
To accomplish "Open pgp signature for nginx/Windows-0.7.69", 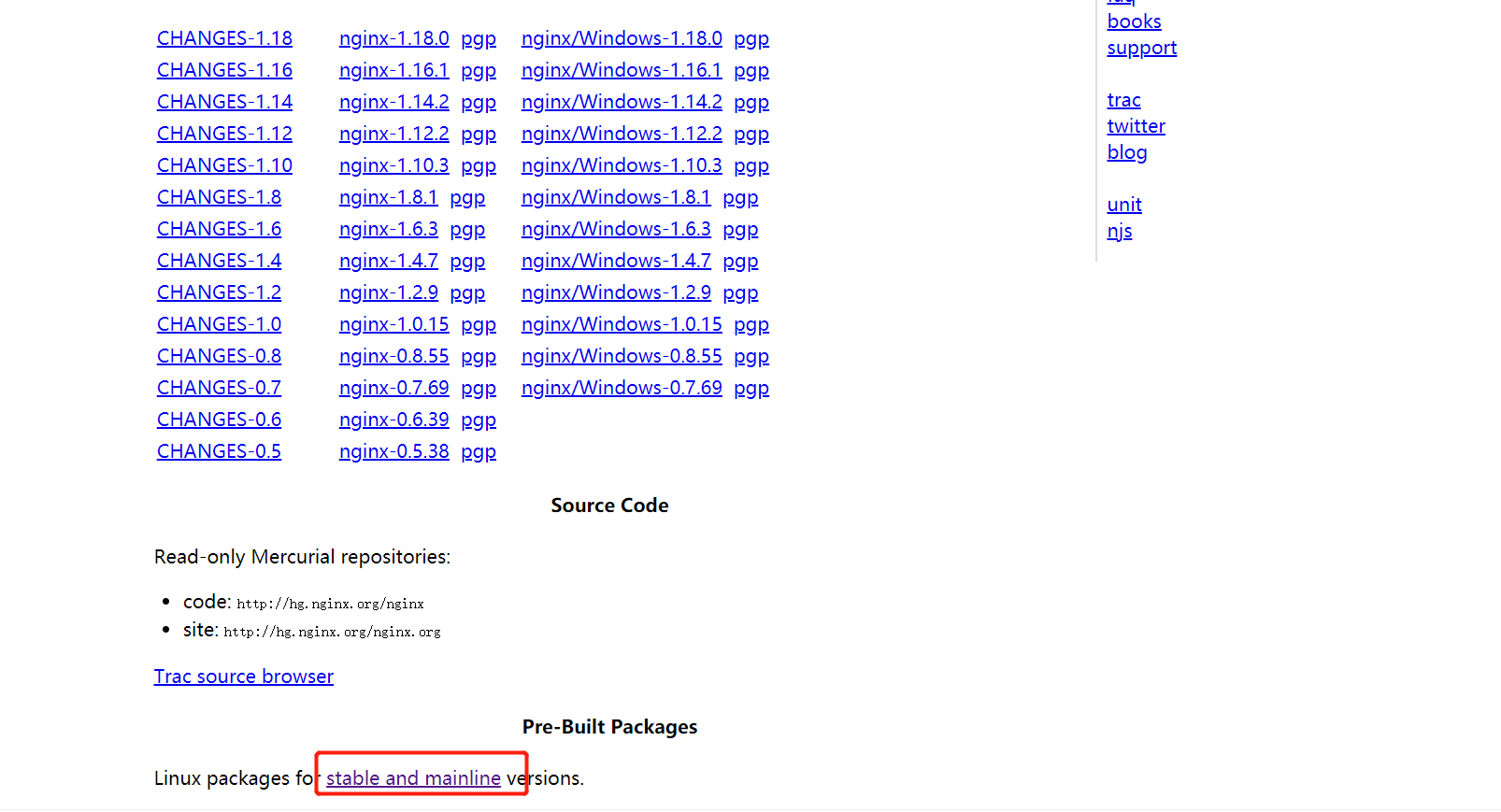I will point(751,389).
